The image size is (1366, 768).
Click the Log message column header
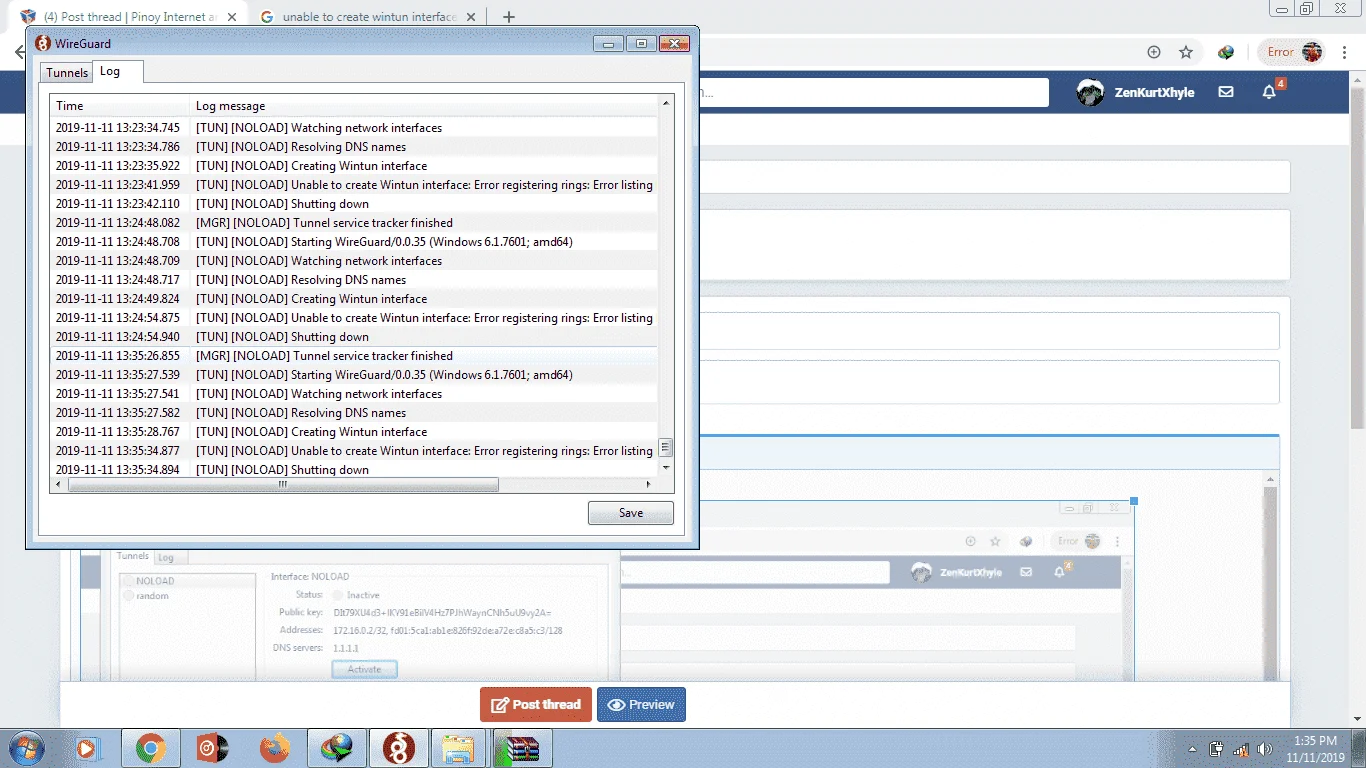coord(424,106)
